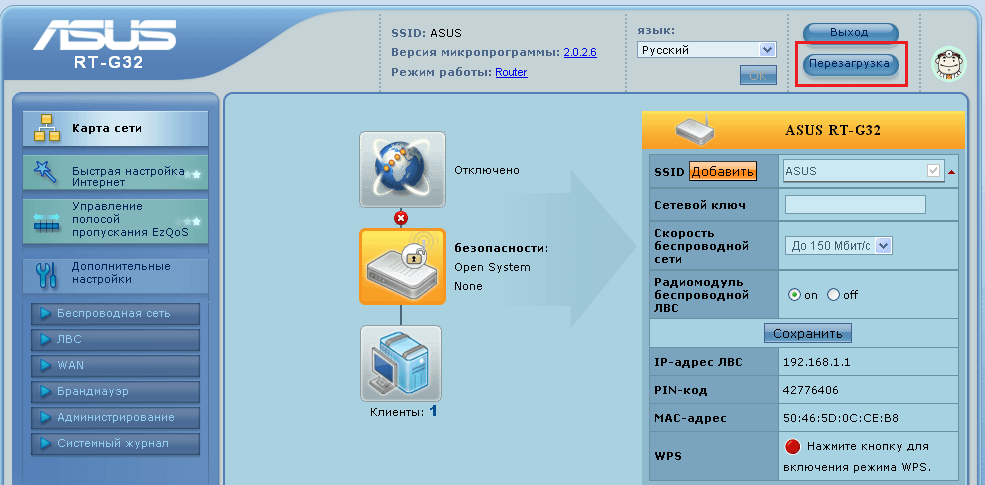Open Карта сети menu item
Viewport: 985px width, 485px height.
click(x=115, y=128)
